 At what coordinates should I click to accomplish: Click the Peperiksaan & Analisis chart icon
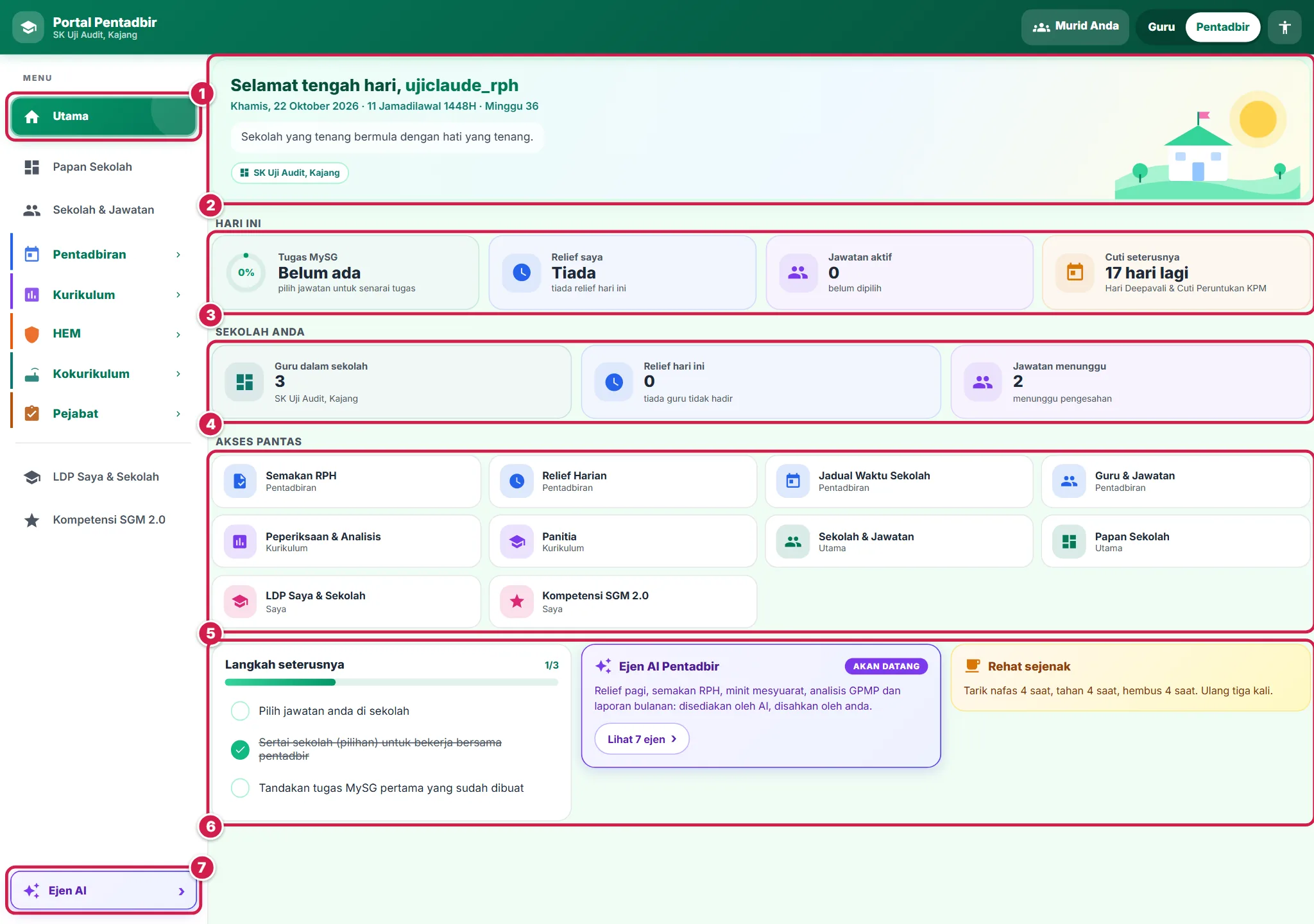(x=240, y=542)
